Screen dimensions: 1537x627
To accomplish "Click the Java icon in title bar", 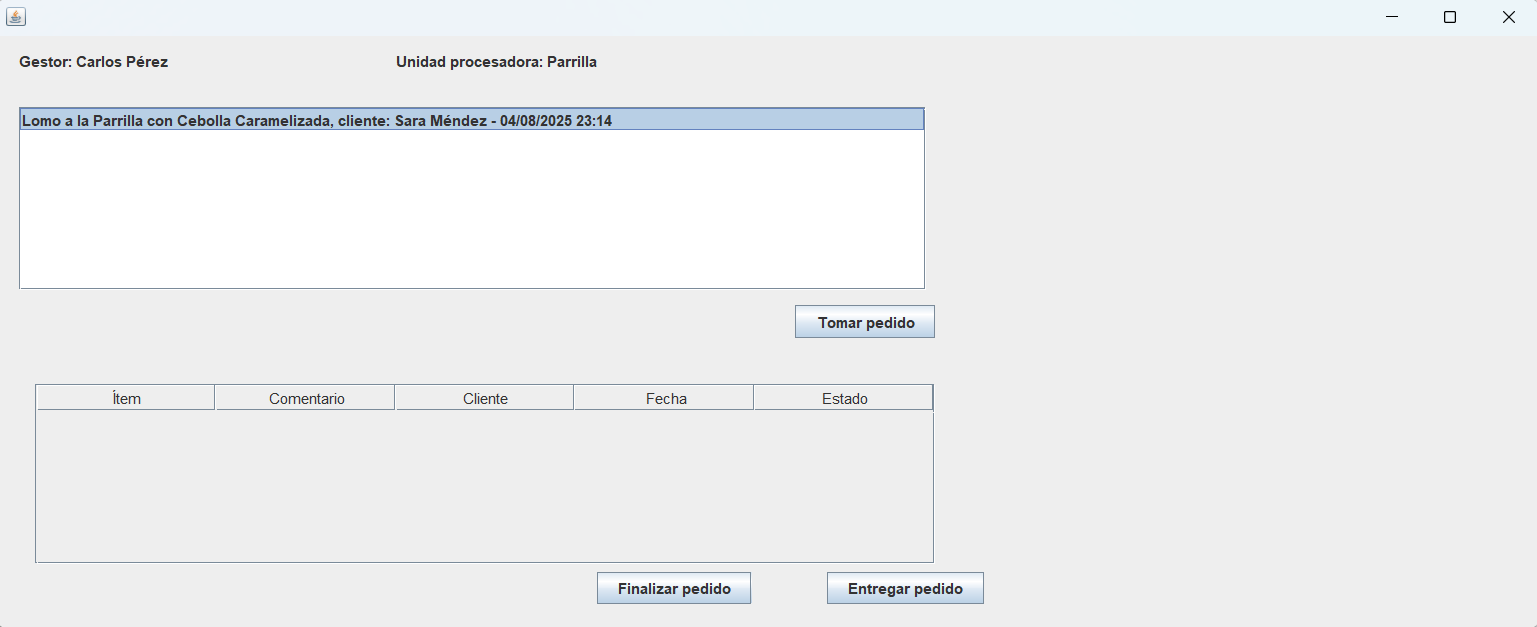I will point(16,16).
